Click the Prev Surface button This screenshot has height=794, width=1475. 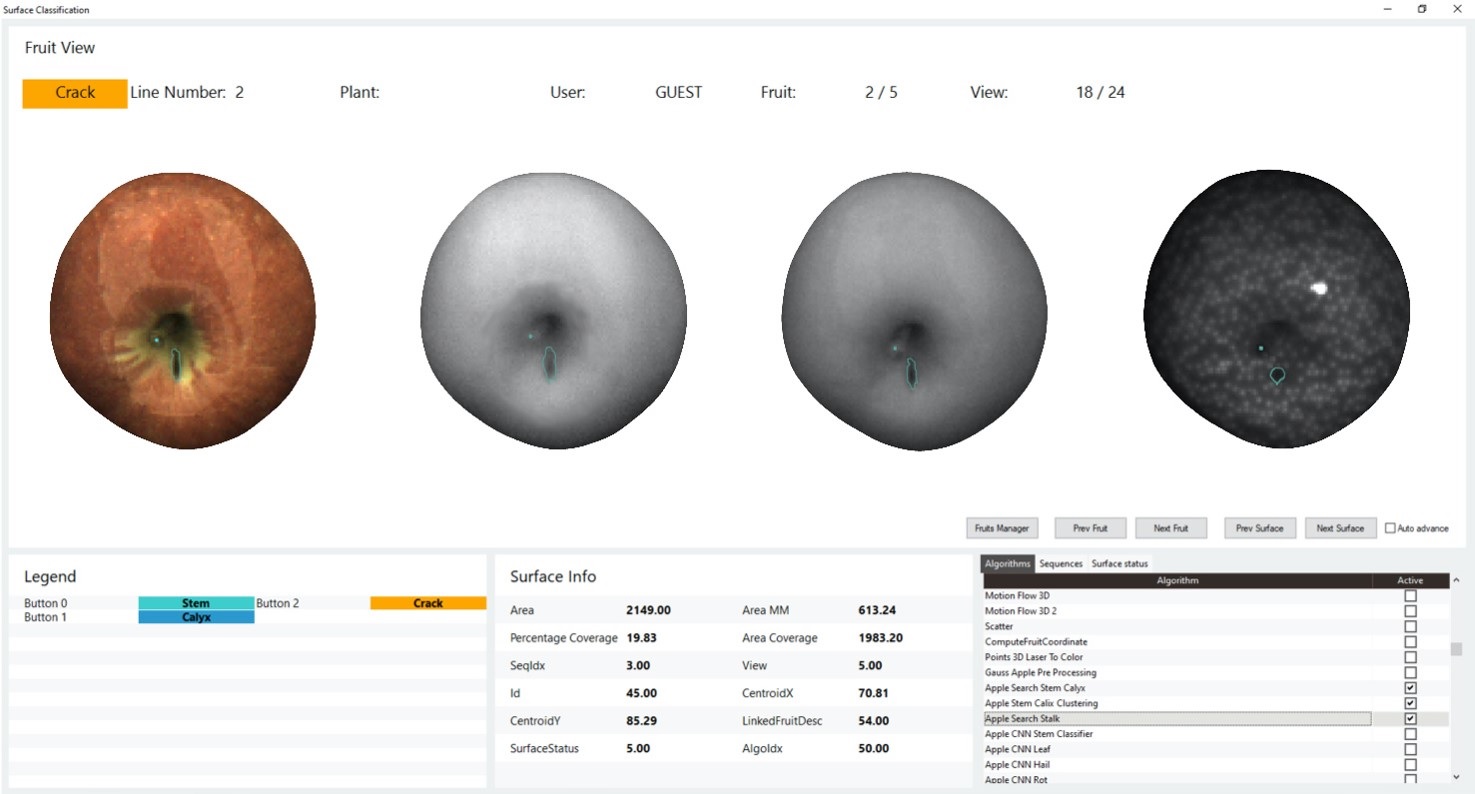point(1259,528)
